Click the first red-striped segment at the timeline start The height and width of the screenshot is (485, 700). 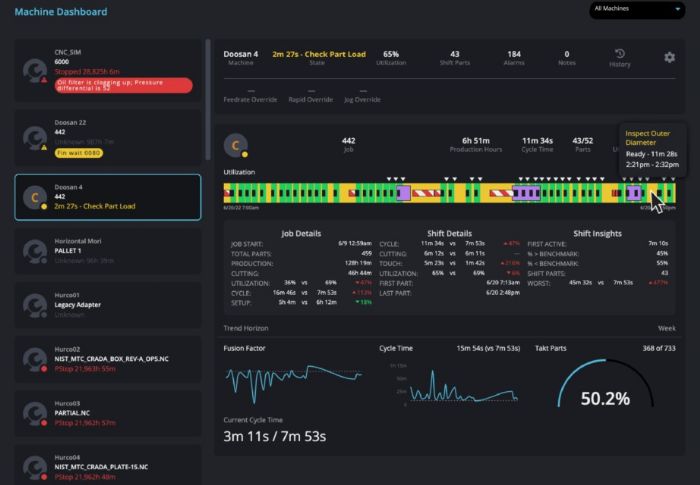[227, 193]
